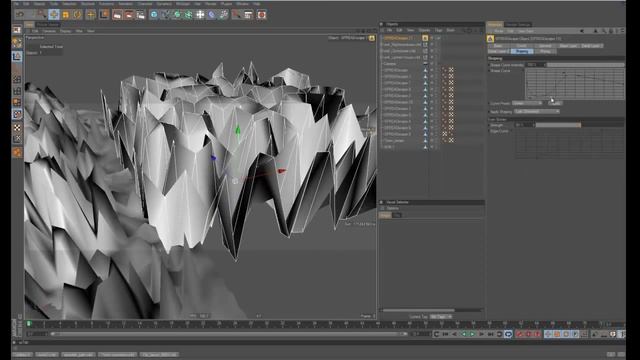Click the Shape Curve graph editor
Viewport: 640px width, 360px height.
575,84
